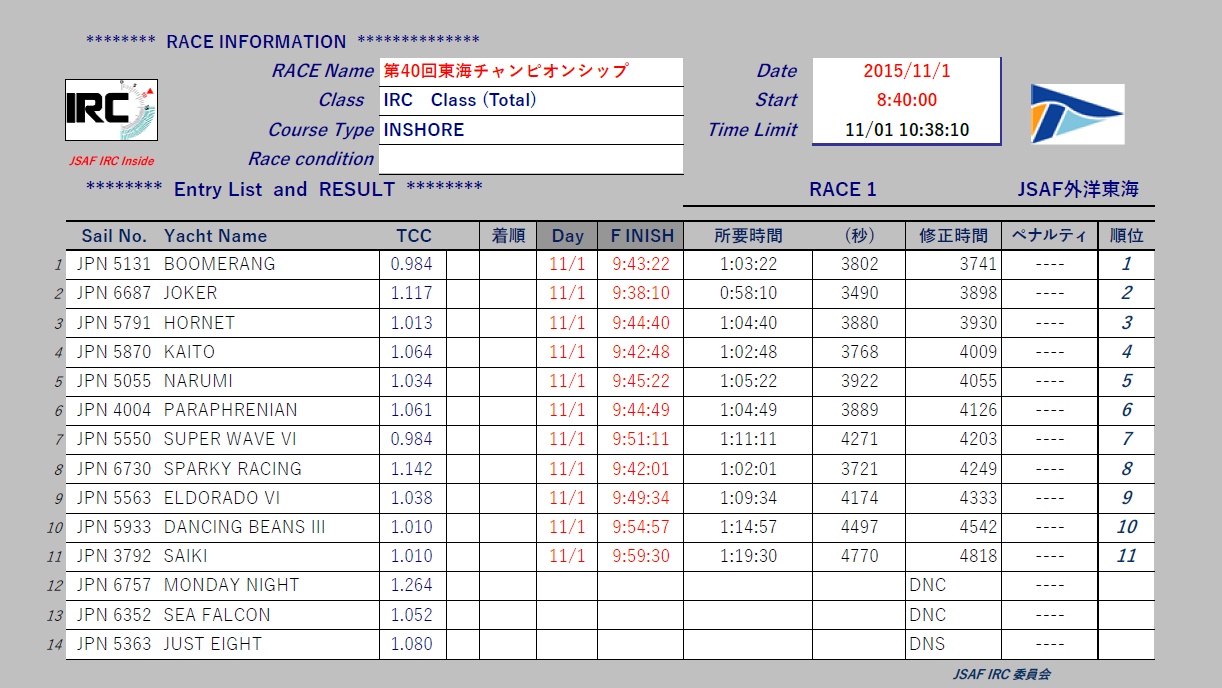
Task: Click the 'JSAF外洋東海' heading
Action: [1077, 190]
